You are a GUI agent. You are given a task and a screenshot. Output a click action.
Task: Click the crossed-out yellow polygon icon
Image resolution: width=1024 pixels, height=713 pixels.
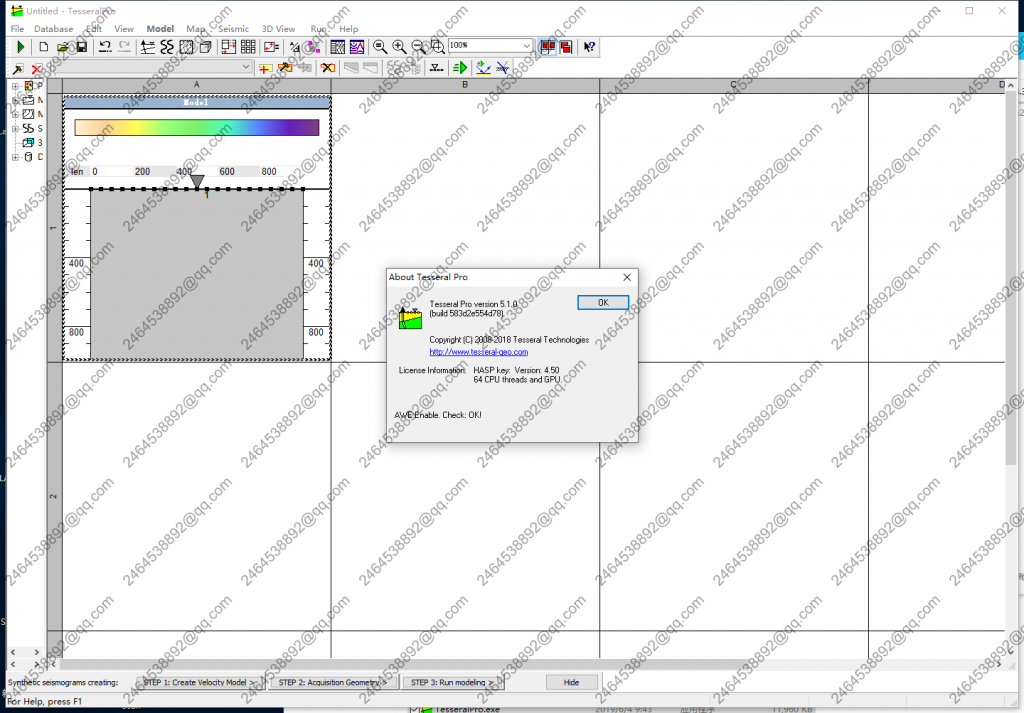(x=327, y=68)
